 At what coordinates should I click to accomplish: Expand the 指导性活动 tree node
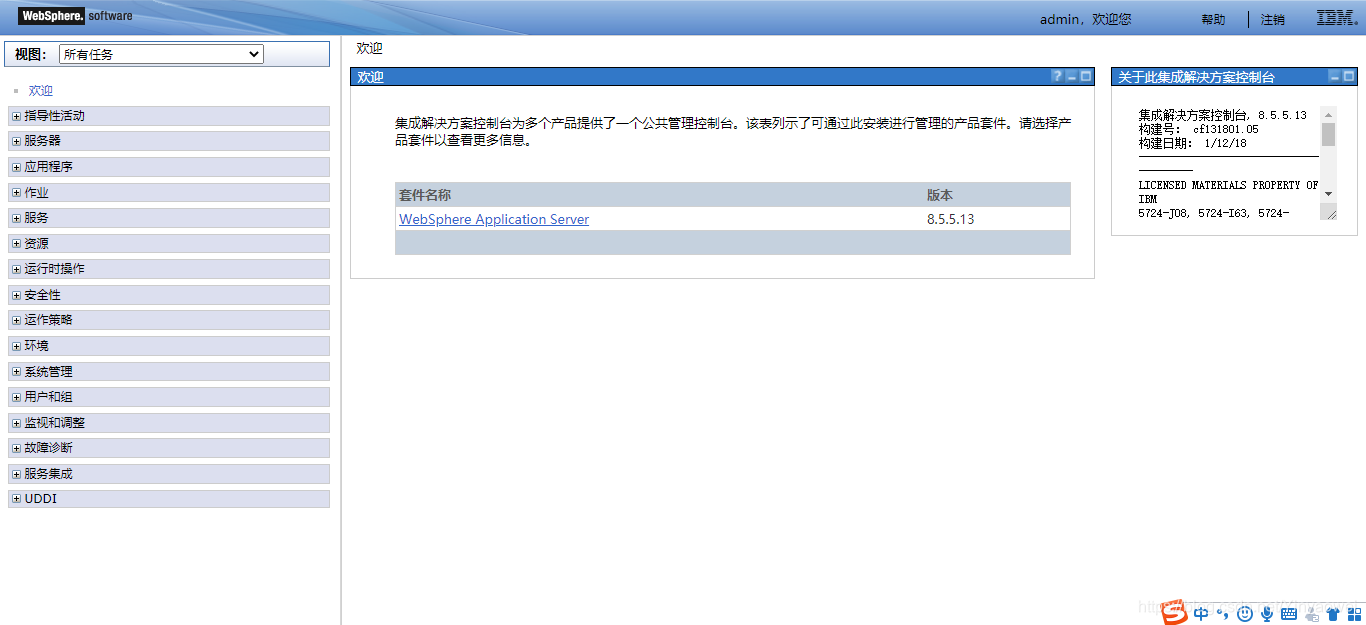[16, 116]
